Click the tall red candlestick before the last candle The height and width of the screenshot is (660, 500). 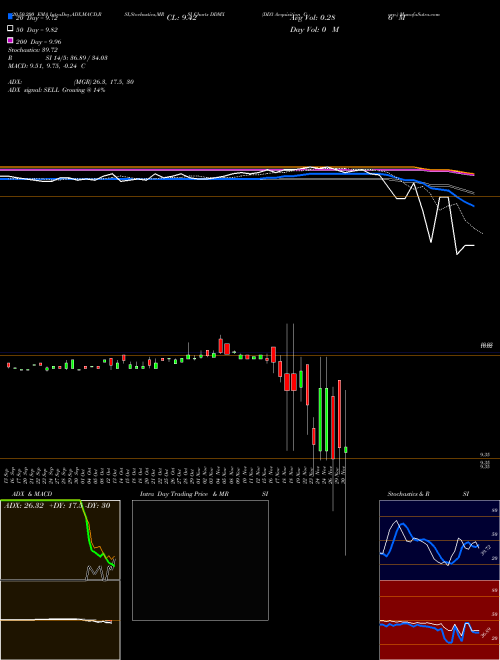click(339, 414)
